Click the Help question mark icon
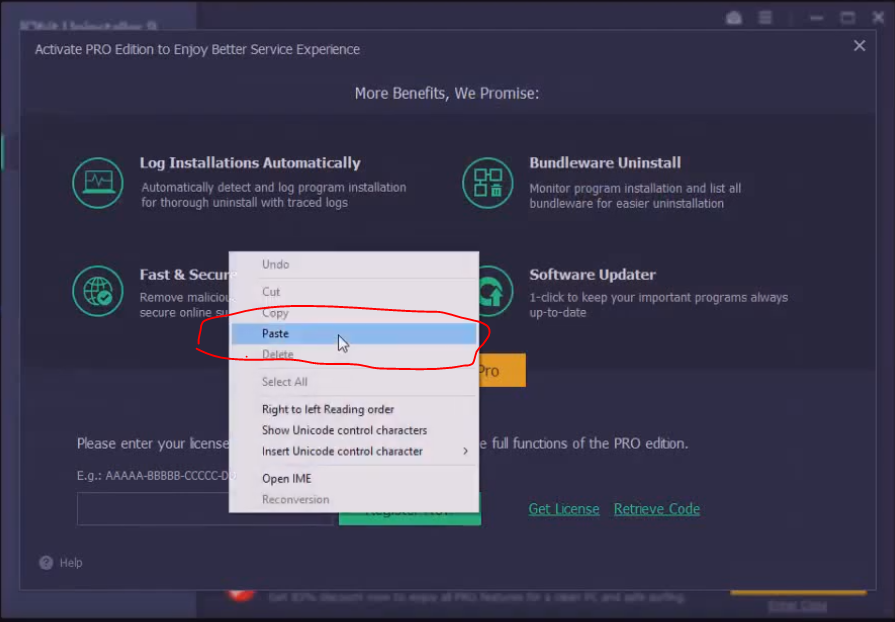 (x=46, y=563)
